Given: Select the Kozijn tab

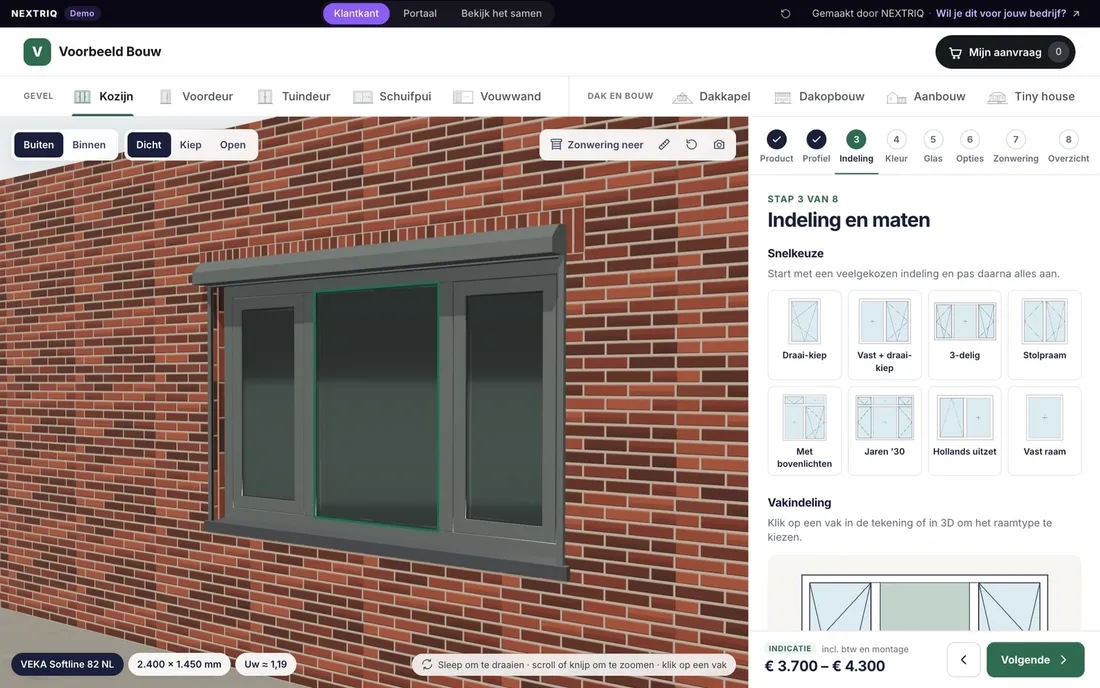Looking at the screenshot, I should coord(103,96).
